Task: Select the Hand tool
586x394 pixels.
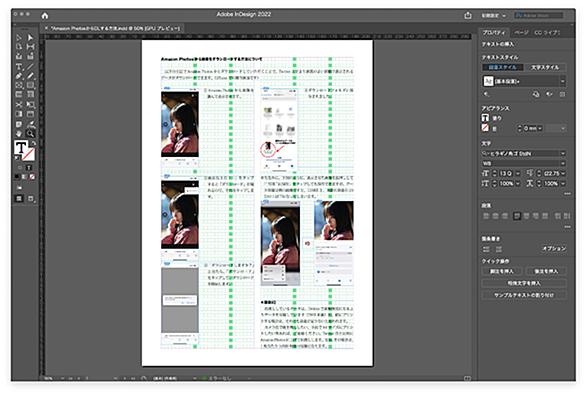Action: click(x=19, y=133)
